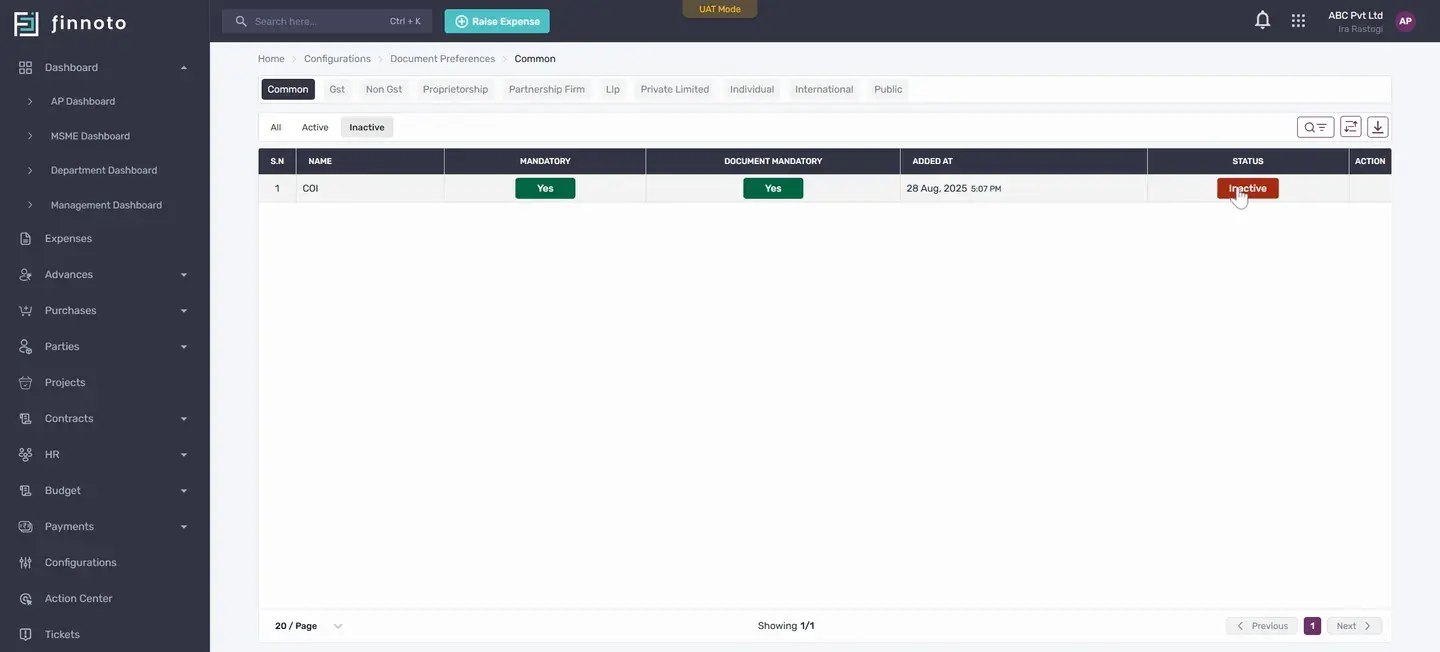
Task: Switch to the Private Limited tab
Action: pyautogui.click(x=675, y=89)
